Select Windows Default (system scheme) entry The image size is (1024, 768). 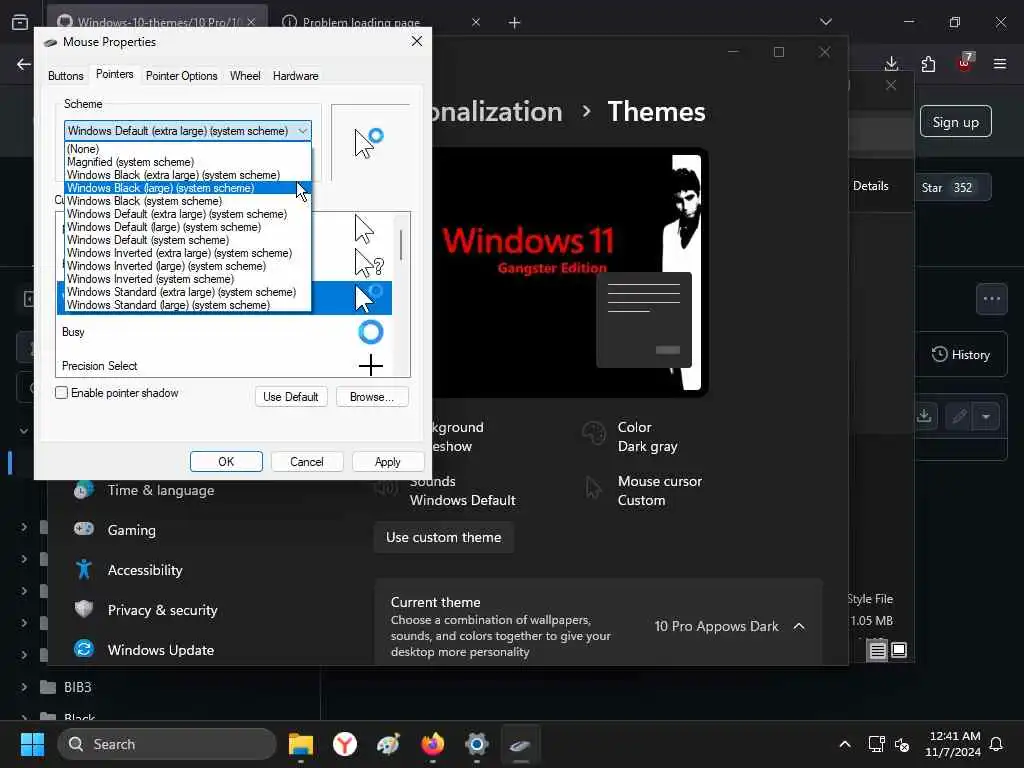click(188, 240)
